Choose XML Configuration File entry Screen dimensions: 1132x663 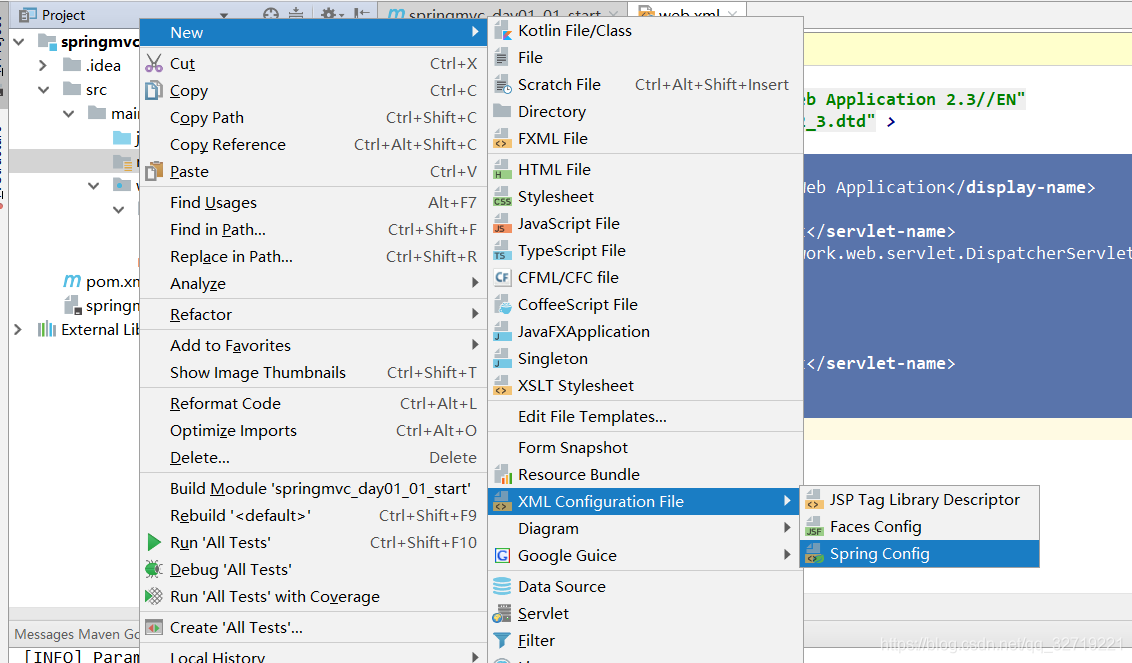click(643, 501)
